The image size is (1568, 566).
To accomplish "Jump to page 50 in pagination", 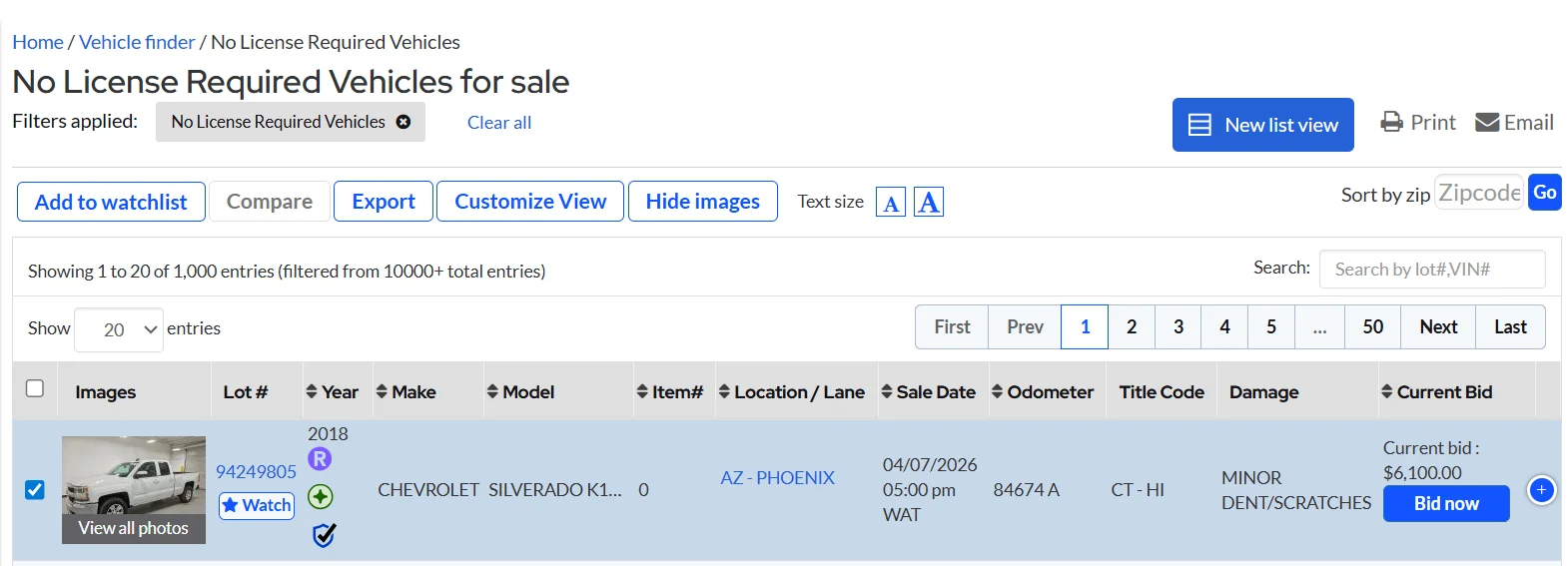I will coord(1373,326).
